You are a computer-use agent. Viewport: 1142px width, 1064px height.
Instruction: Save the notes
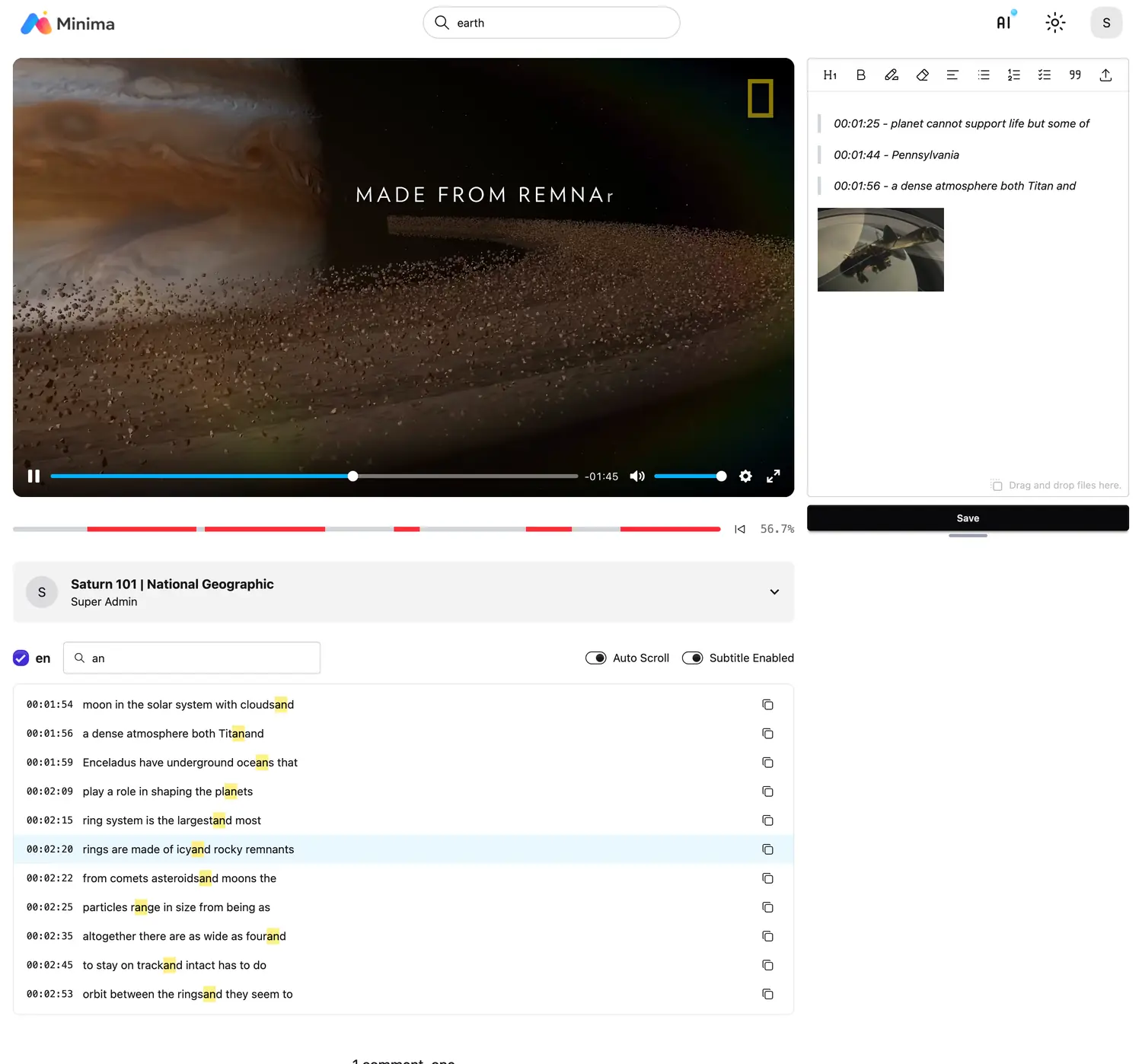coord(967,518)
